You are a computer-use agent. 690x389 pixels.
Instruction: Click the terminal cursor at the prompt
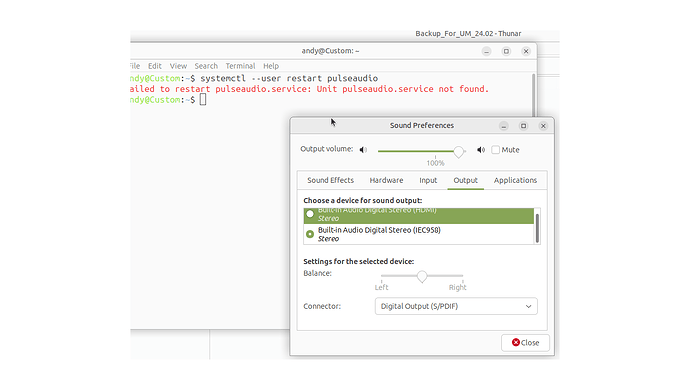click(203, 100)
